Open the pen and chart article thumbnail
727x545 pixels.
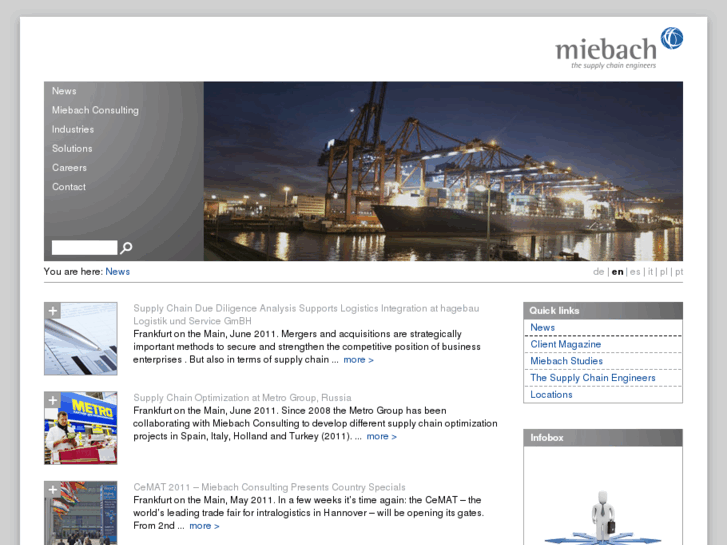pos(81,339)
